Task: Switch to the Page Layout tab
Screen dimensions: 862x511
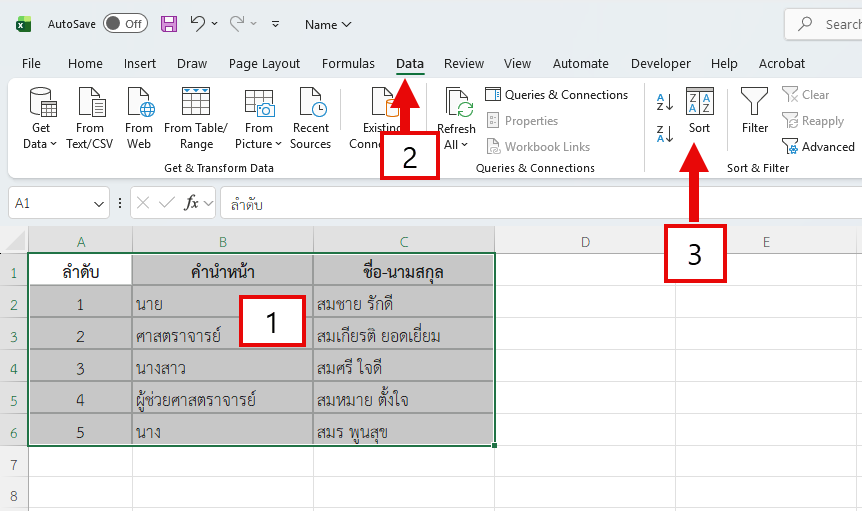Action: (x=264, y=64)
